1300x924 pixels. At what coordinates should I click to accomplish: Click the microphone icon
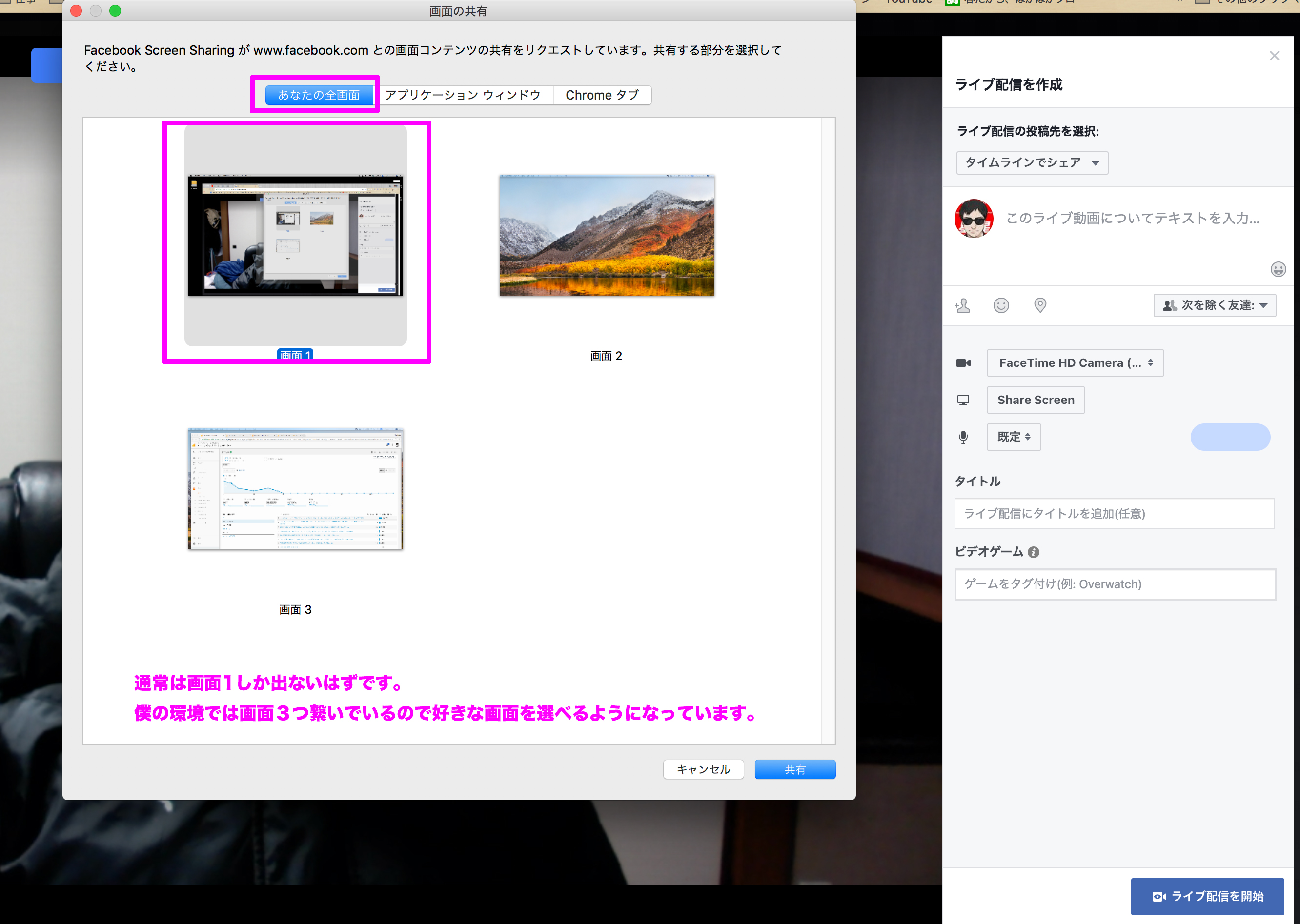pos(963,437)
